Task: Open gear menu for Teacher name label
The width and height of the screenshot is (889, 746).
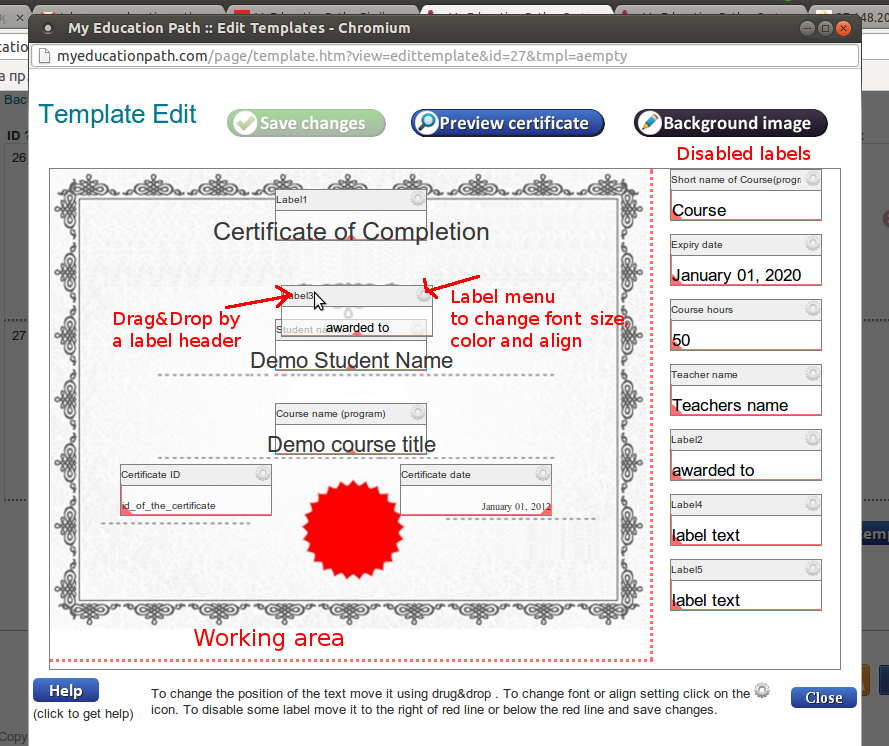Action: point(812,374)
